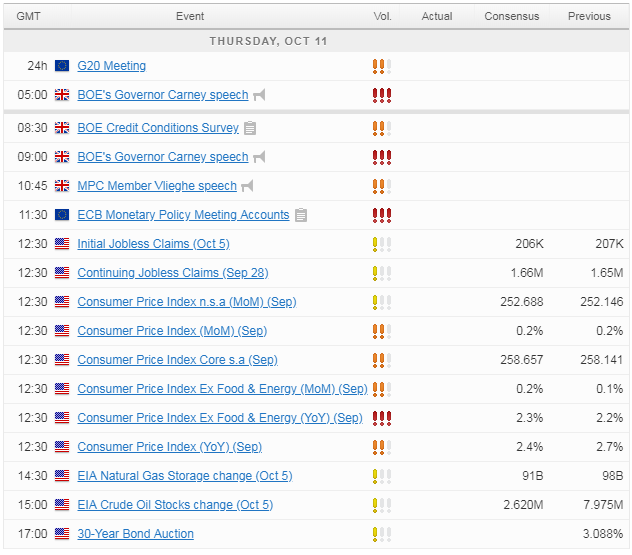Click EU flag on ECB Monetary Policy row

coord(62,215)
